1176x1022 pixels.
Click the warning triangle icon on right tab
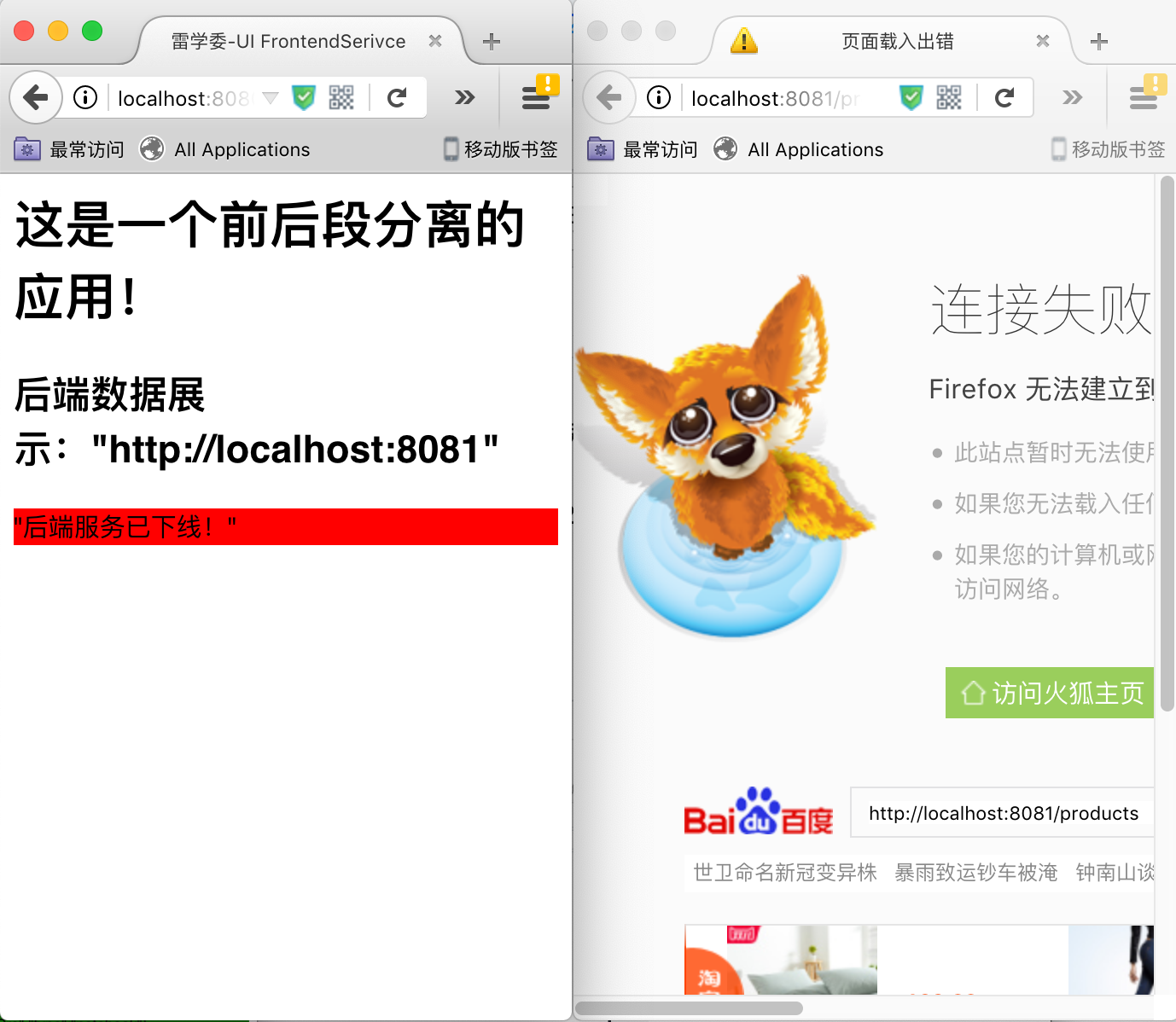743,40
